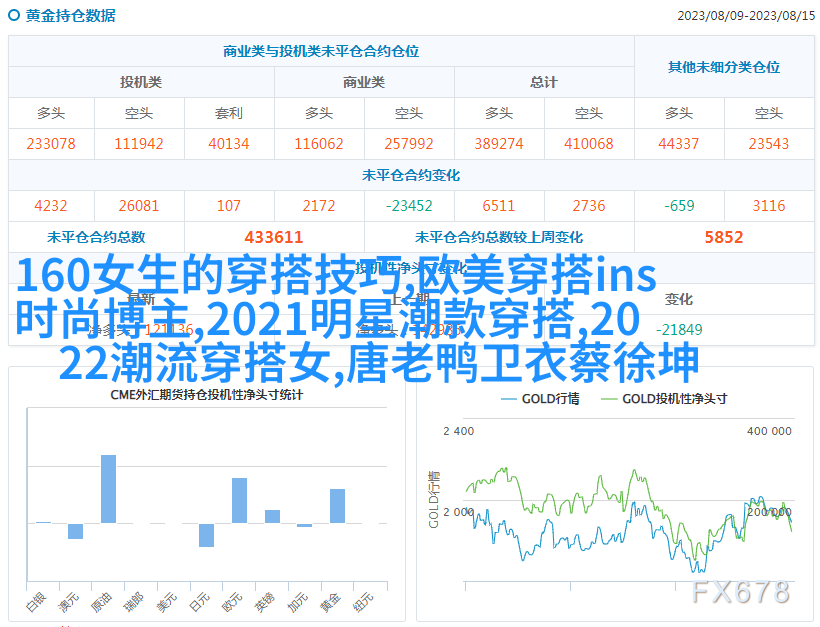Image resolution: width=820 pixels, height=627 pixels.
Task: Select the 黄金持仓数据 title
Action: click(71, 16)
